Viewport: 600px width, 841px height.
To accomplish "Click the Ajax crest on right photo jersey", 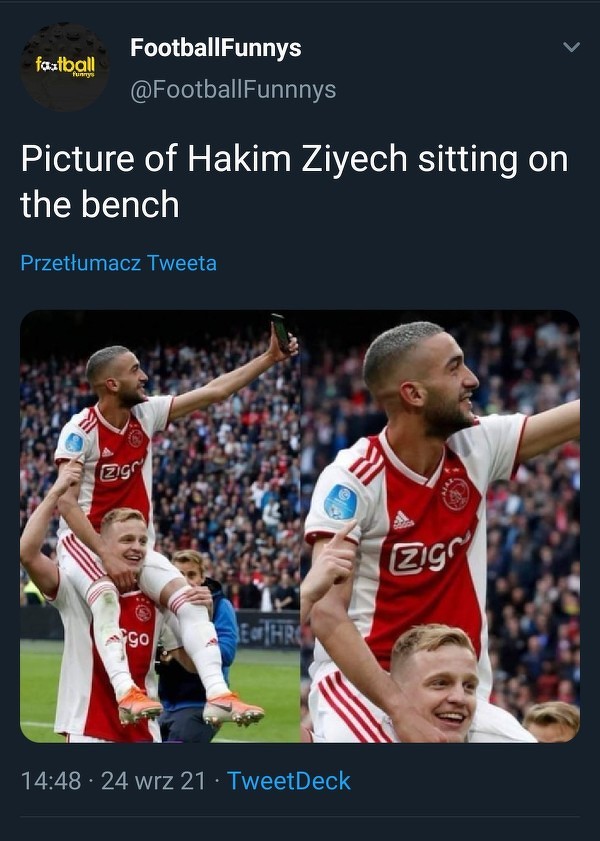I will pyautogui.click(x=456, y=494).
